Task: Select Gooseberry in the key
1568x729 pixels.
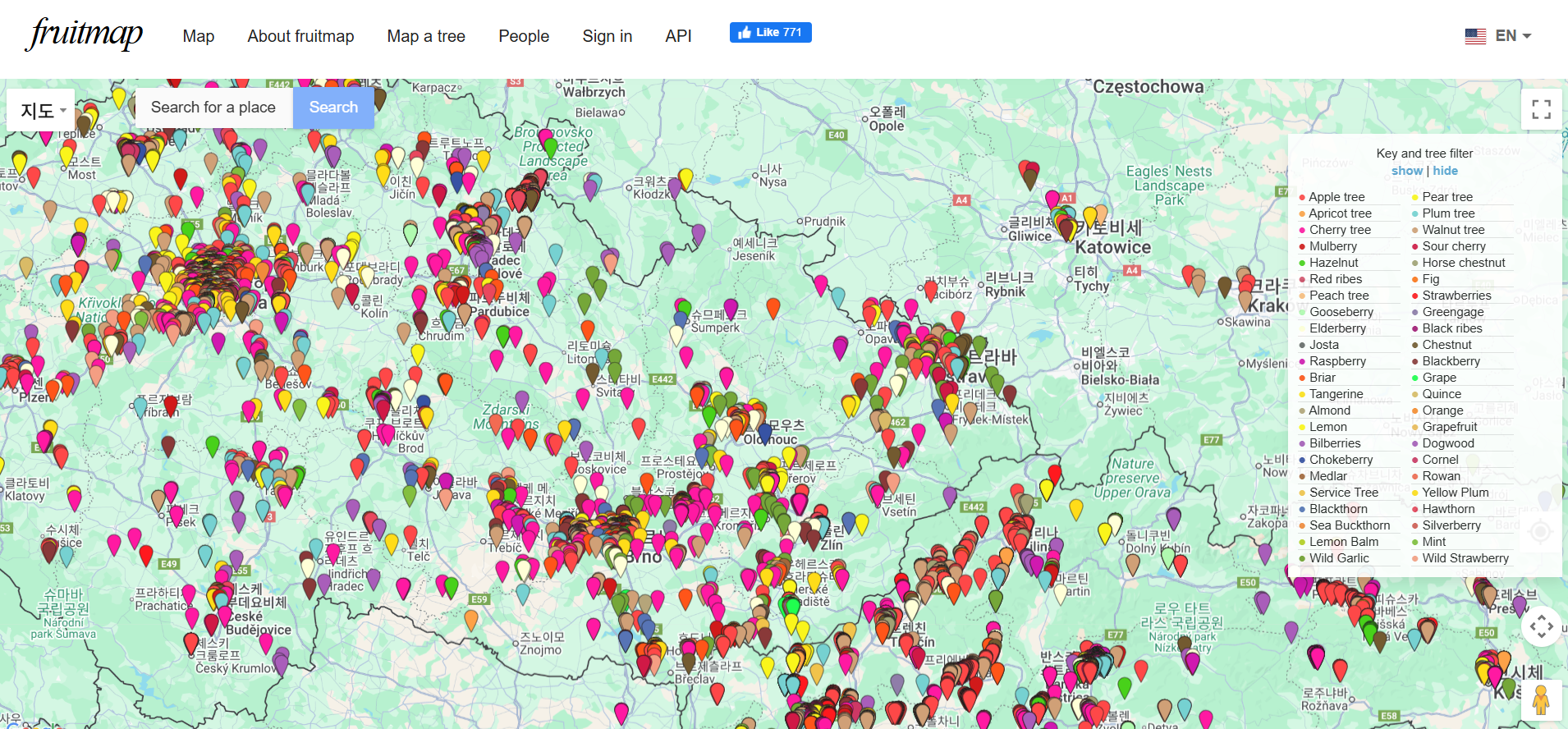Action: click(x=1341, y=312)
